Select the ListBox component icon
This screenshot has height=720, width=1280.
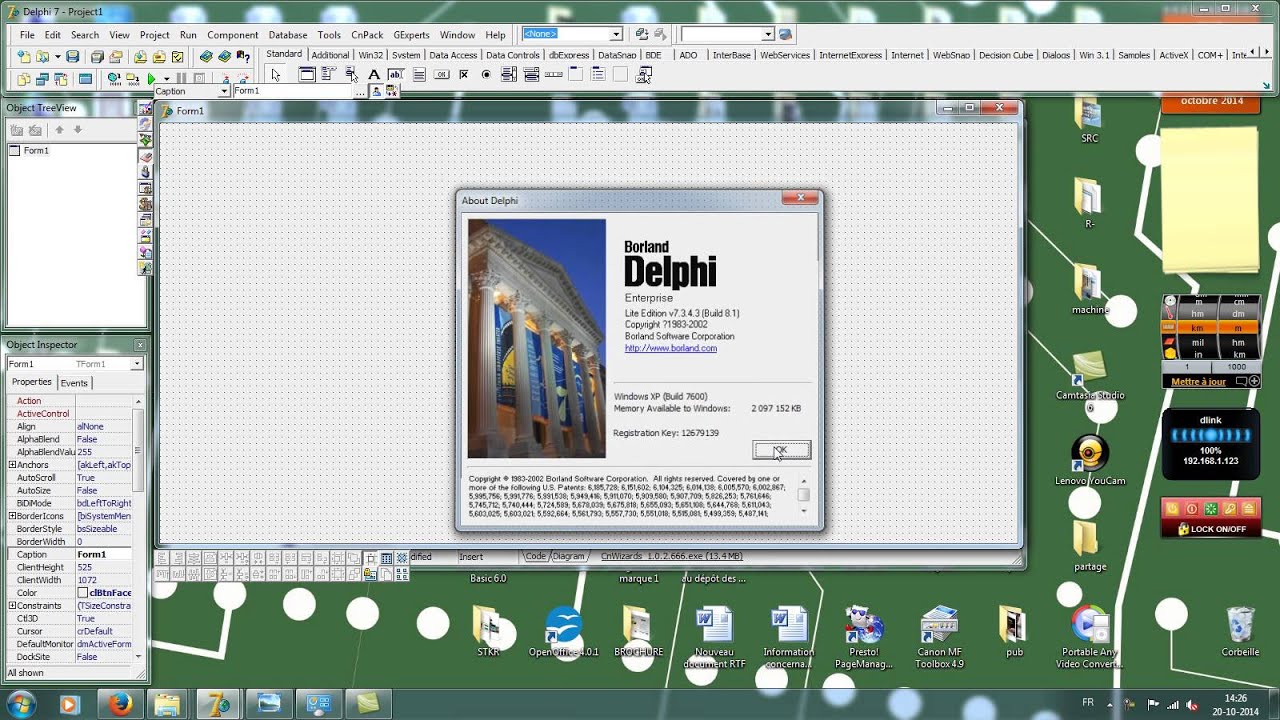(x=509, y=75)
